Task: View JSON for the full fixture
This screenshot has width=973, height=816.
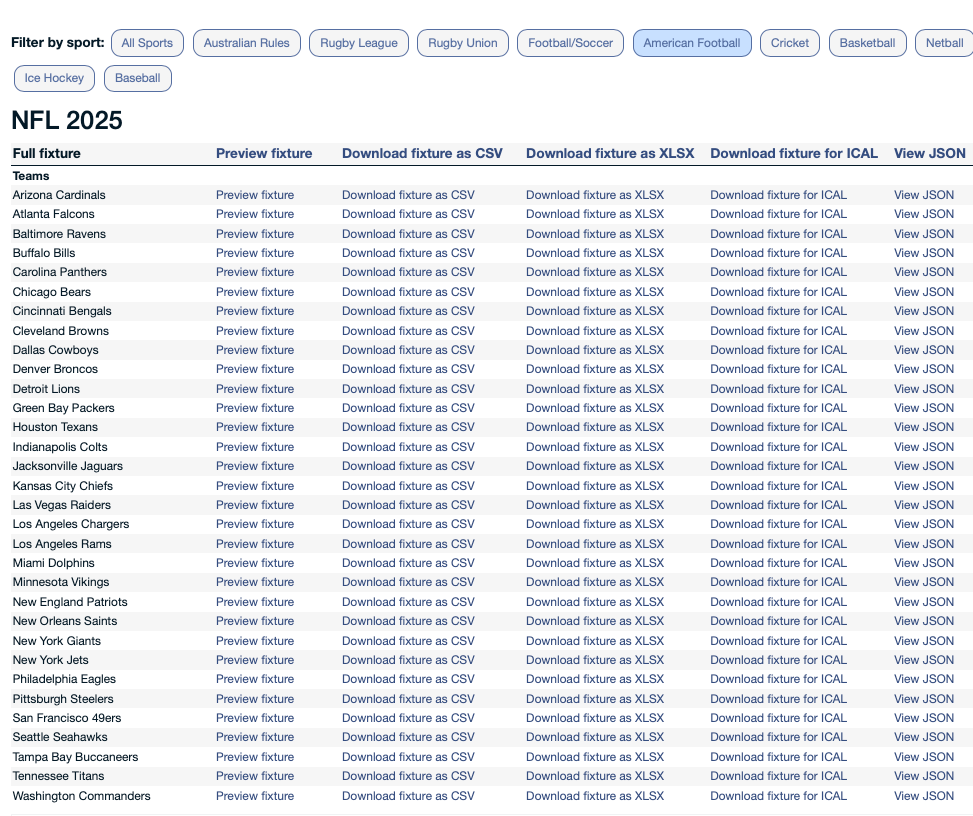Action: click(x=930, y=153)
